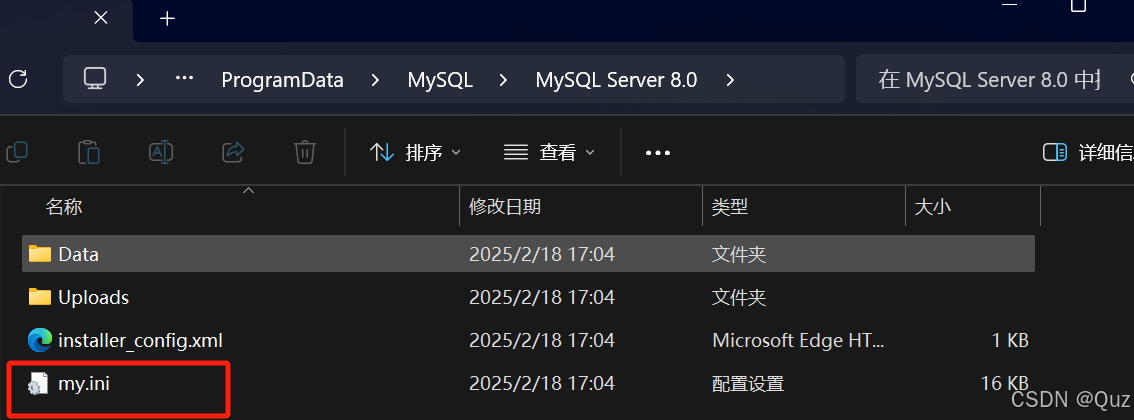Viewport: 1134px width, 420px height.
Task: Click Uploads modified date 2025/2/18 17:04
Action: click(x=542, y=297)
